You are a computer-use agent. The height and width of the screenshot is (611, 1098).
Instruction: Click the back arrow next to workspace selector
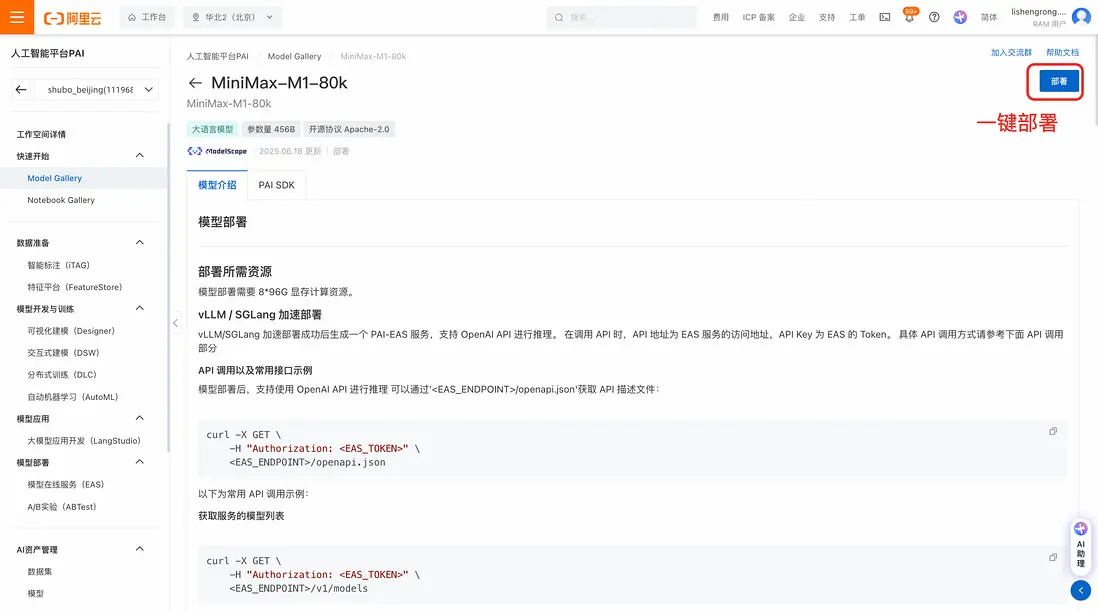[x=21, y=90]
